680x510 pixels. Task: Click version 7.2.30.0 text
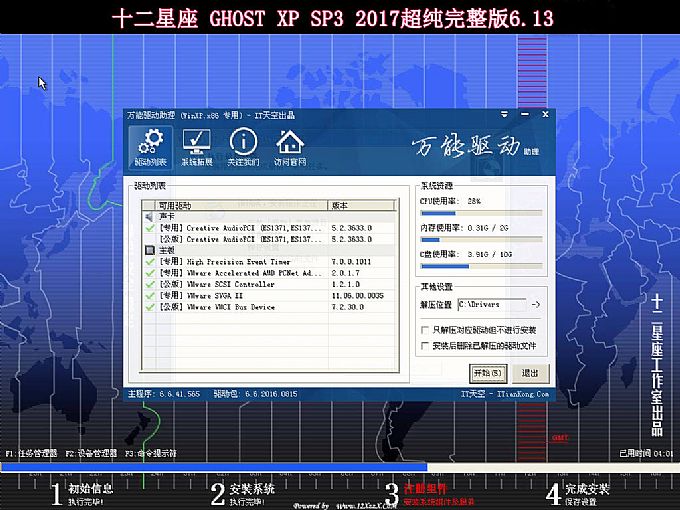pos(348,307)
